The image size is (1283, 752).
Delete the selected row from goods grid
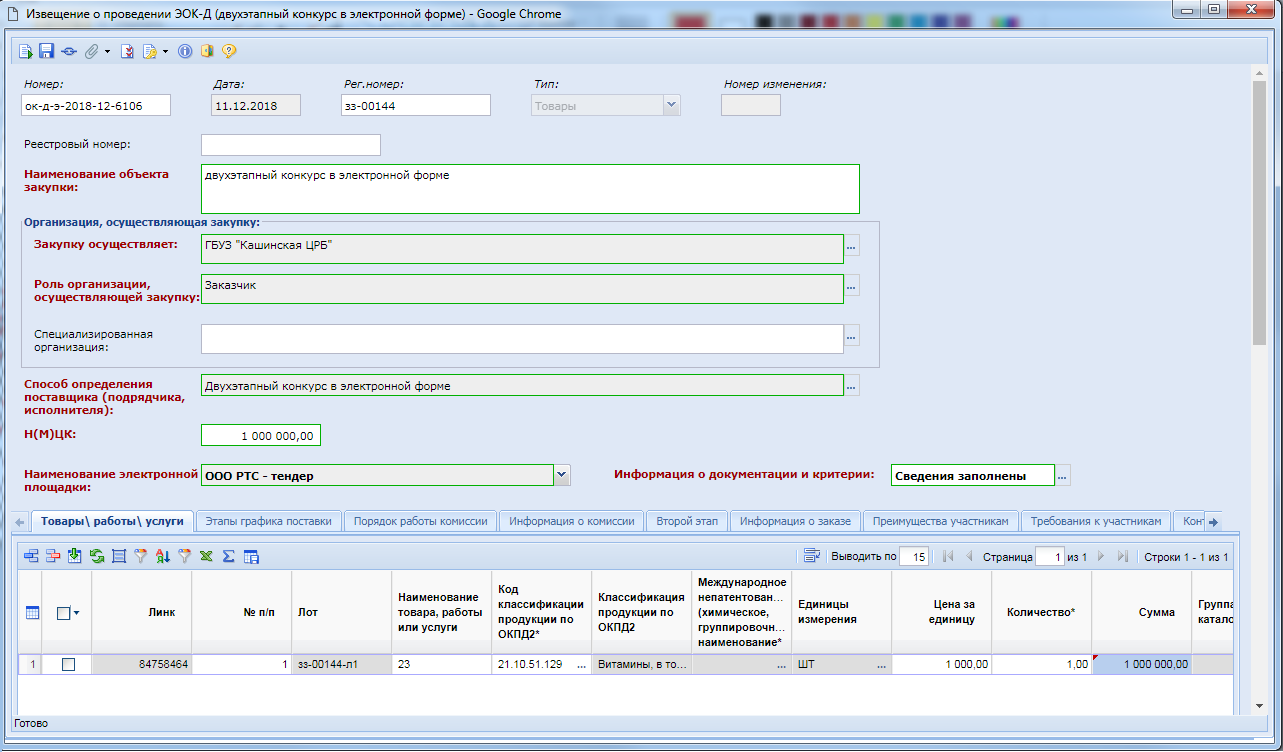(x=53, y=555)
